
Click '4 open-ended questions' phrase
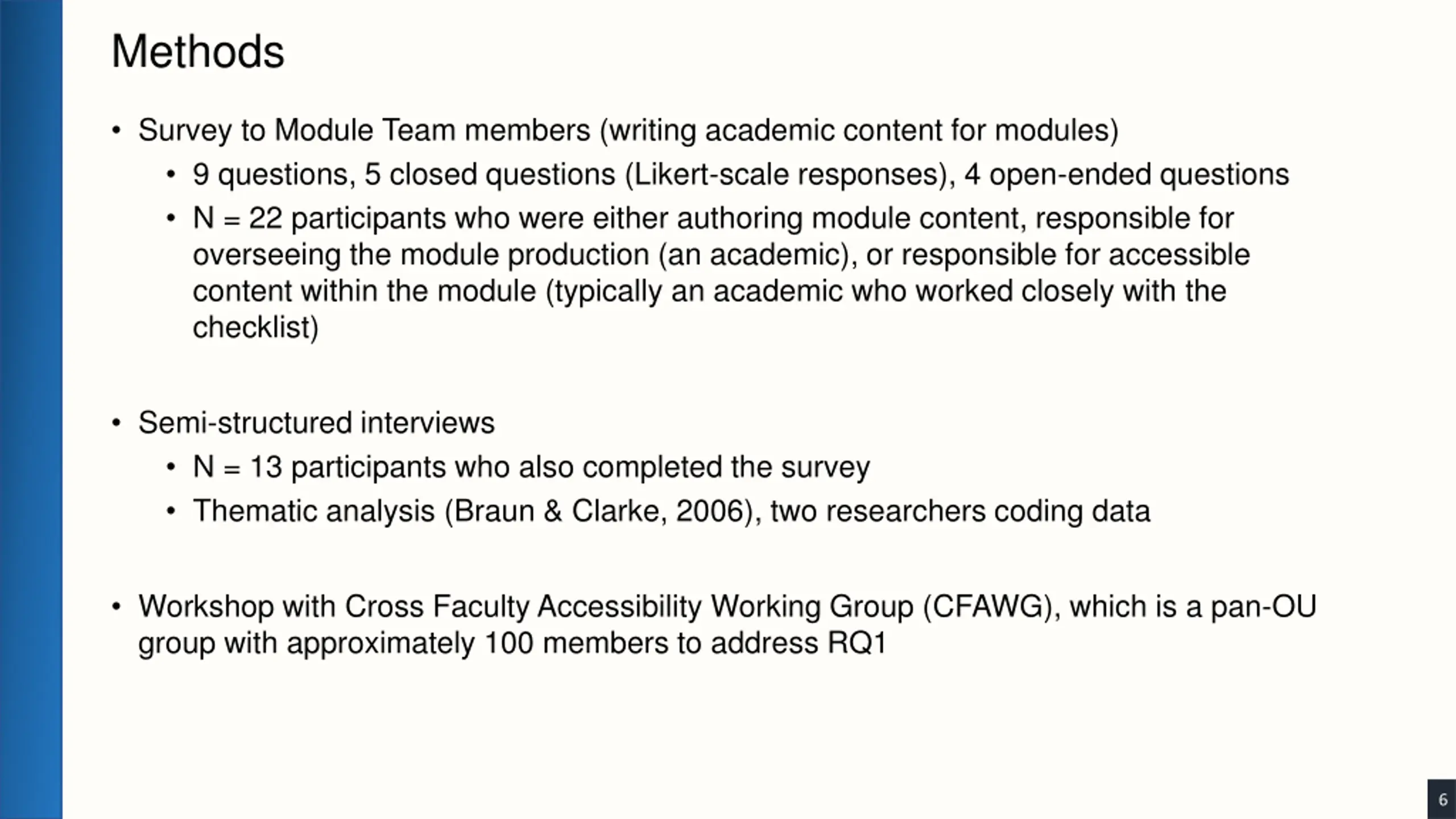(x=1127, y=175)
